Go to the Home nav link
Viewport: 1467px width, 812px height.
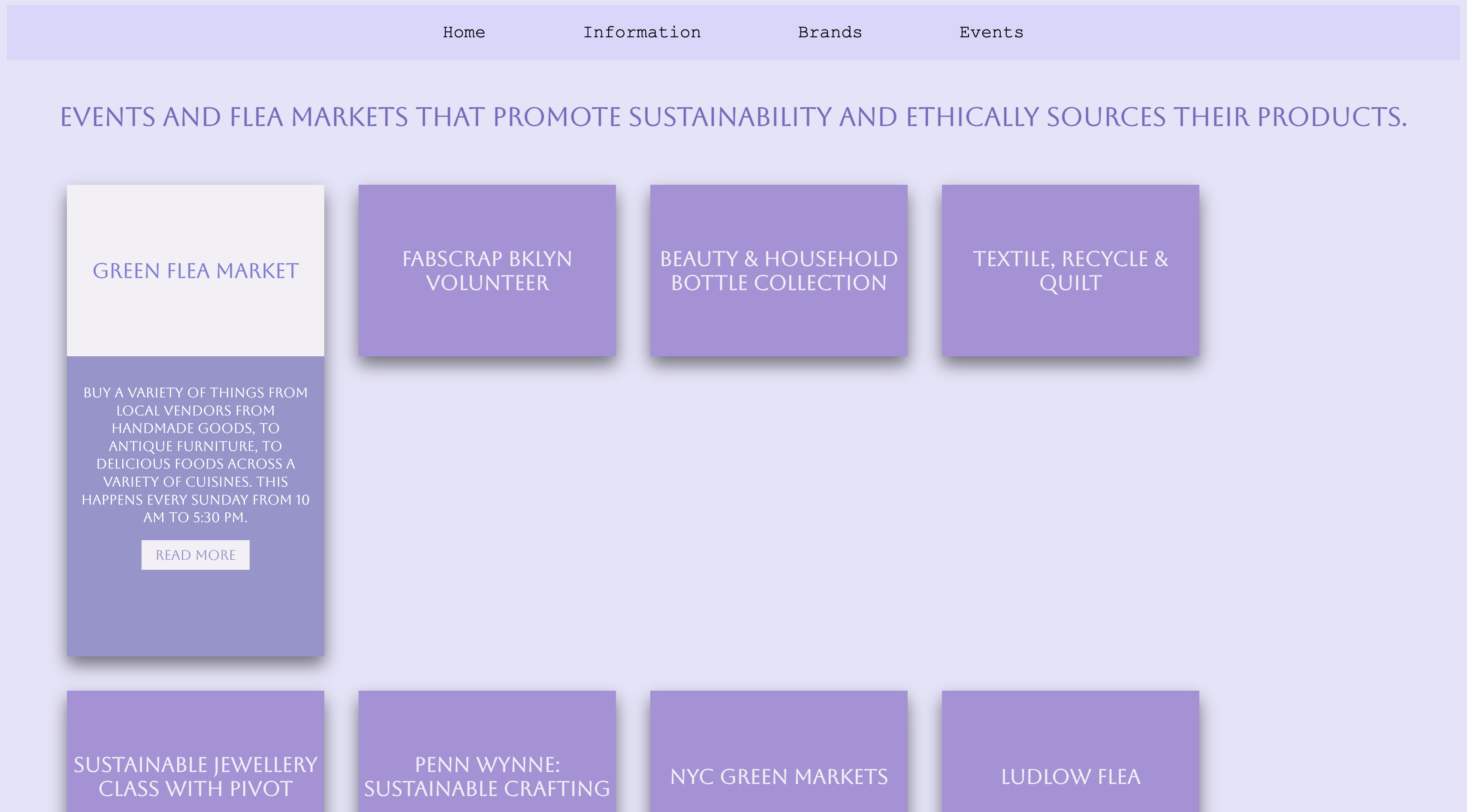[464, 33]
